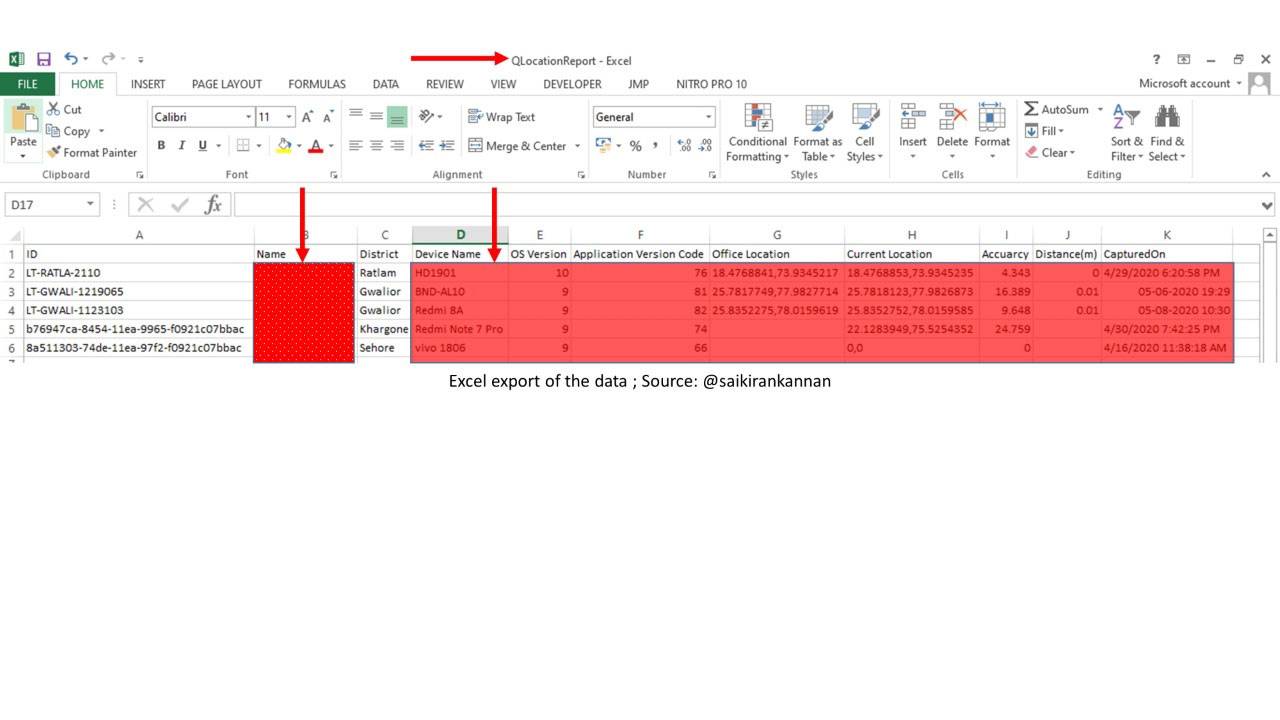
Task: Click the Sort & Filter icon
Action: coord(1126,118)
